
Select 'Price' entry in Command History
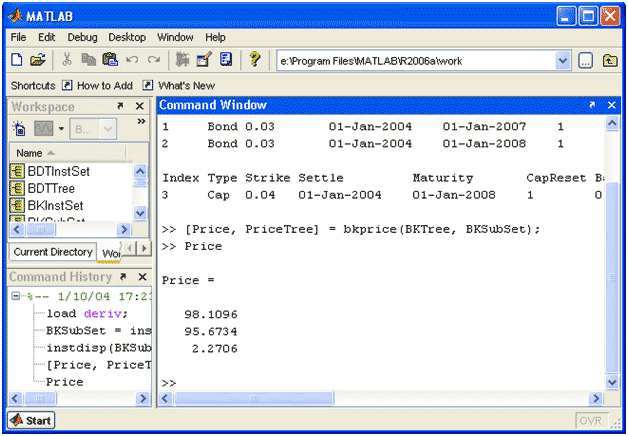pos(64,382)
